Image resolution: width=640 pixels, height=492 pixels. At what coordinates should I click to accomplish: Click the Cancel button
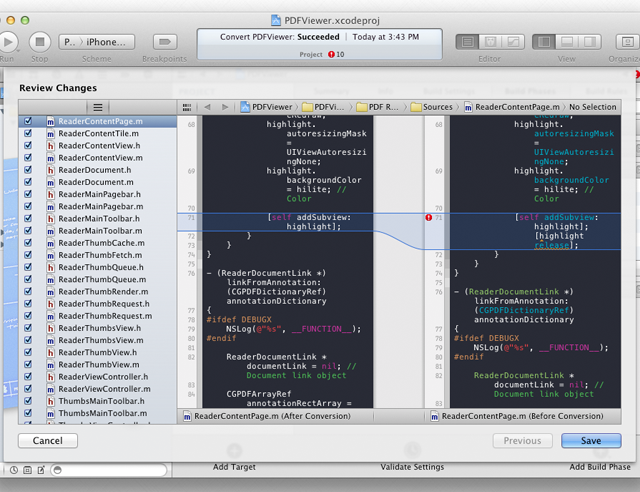point(48,441)
